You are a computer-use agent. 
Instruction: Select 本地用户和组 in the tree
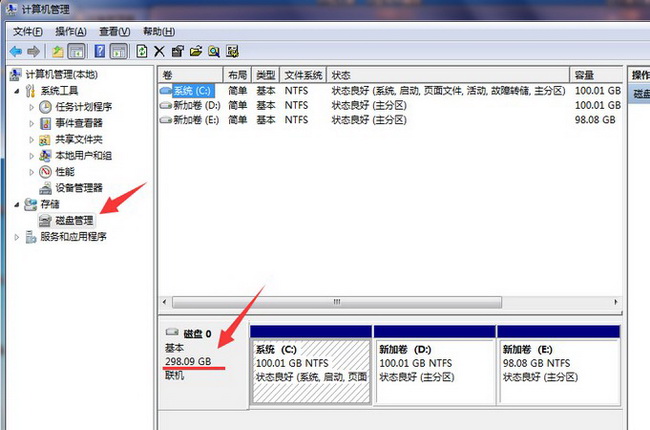(84, 155)
